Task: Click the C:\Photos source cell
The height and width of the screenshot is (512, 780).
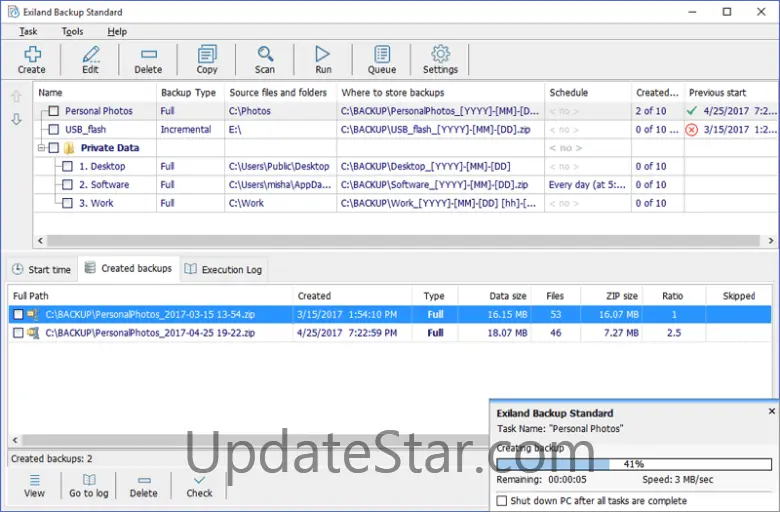Action: (x=281, y=111)
